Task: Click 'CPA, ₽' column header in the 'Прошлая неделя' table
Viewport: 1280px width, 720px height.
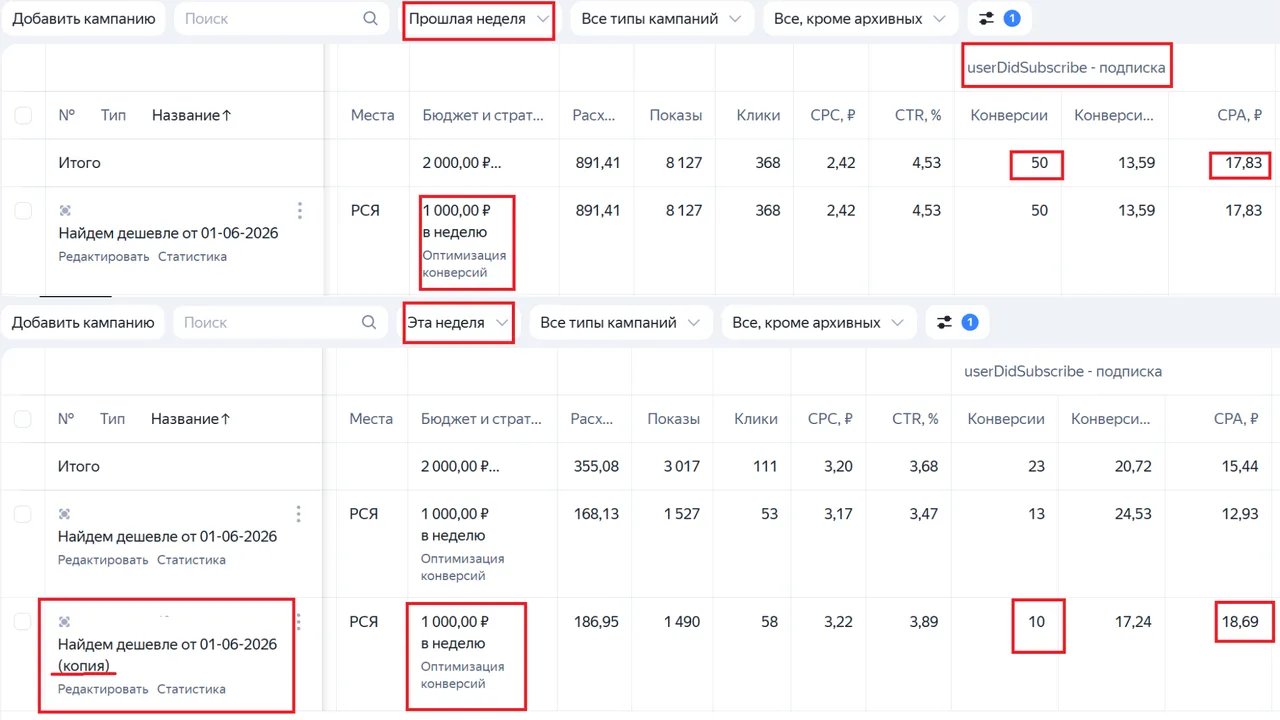Action: (x=1239, y=115)
